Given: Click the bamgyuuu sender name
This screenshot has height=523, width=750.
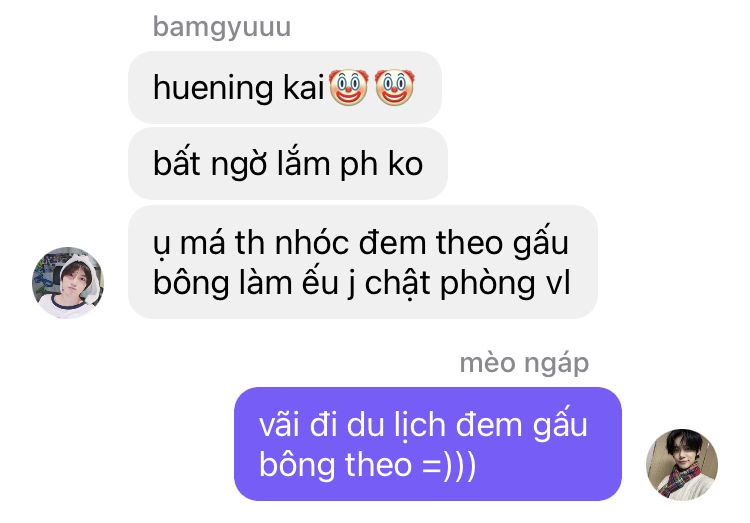Looking at the screenshot, I should point(221,27).
